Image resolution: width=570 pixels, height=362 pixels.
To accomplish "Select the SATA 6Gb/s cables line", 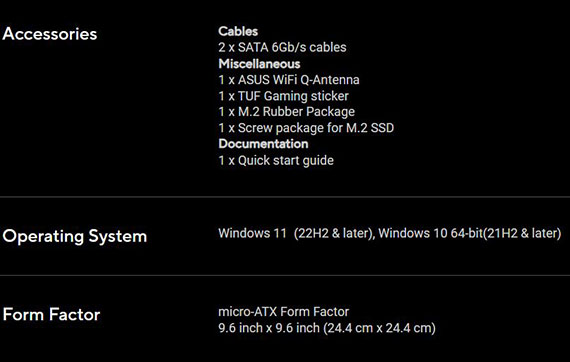I will tap(282, 47).
